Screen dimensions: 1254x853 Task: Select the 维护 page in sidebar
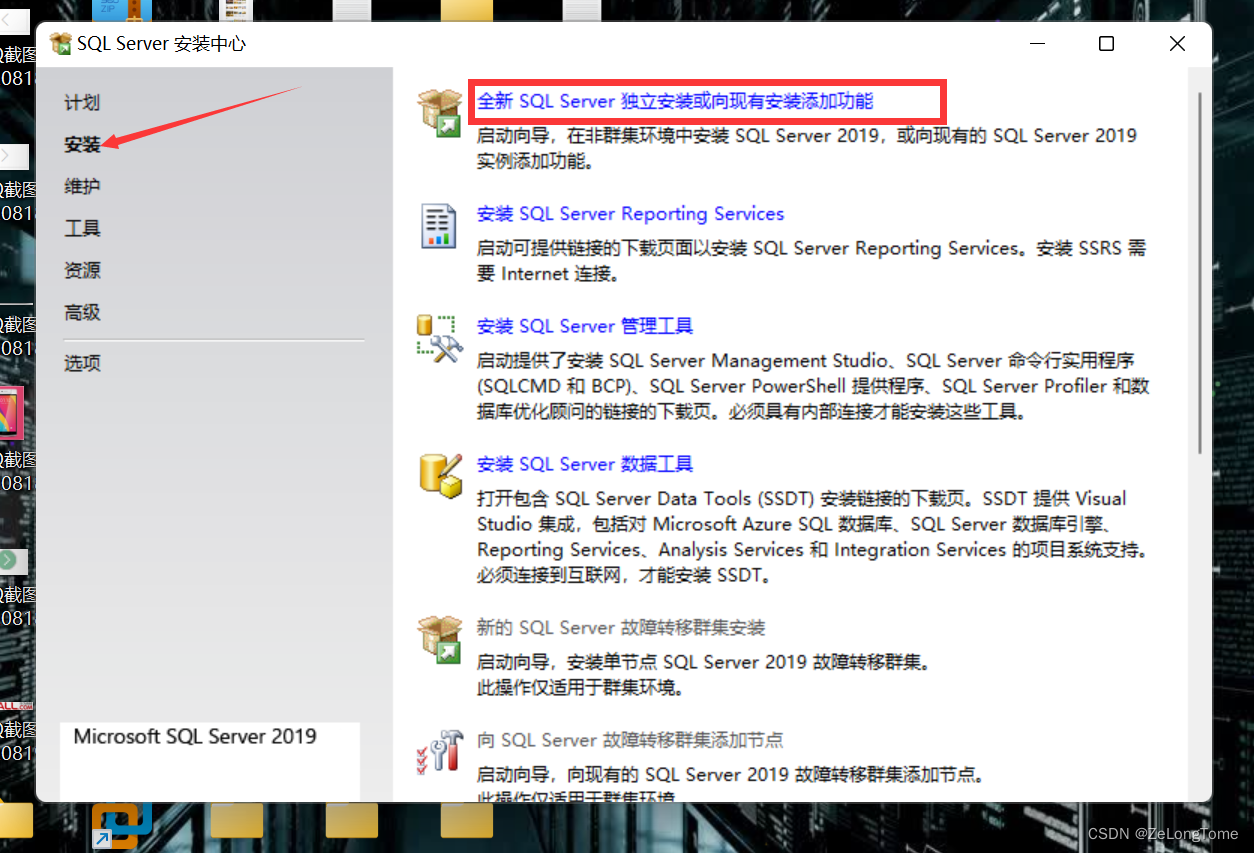tap(82, 187)
